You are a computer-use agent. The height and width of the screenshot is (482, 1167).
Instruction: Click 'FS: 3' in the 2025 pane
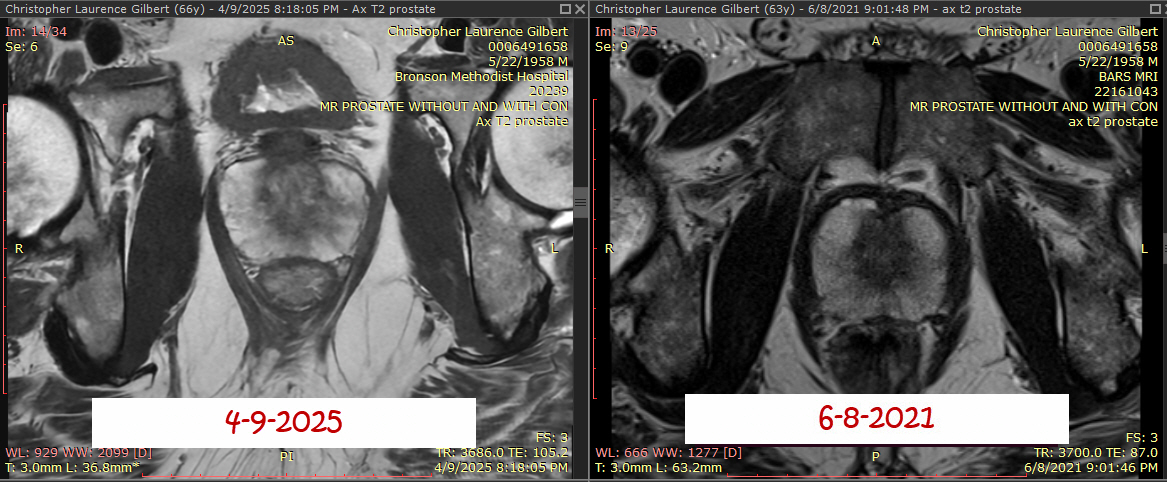click(x=552, y=437)
